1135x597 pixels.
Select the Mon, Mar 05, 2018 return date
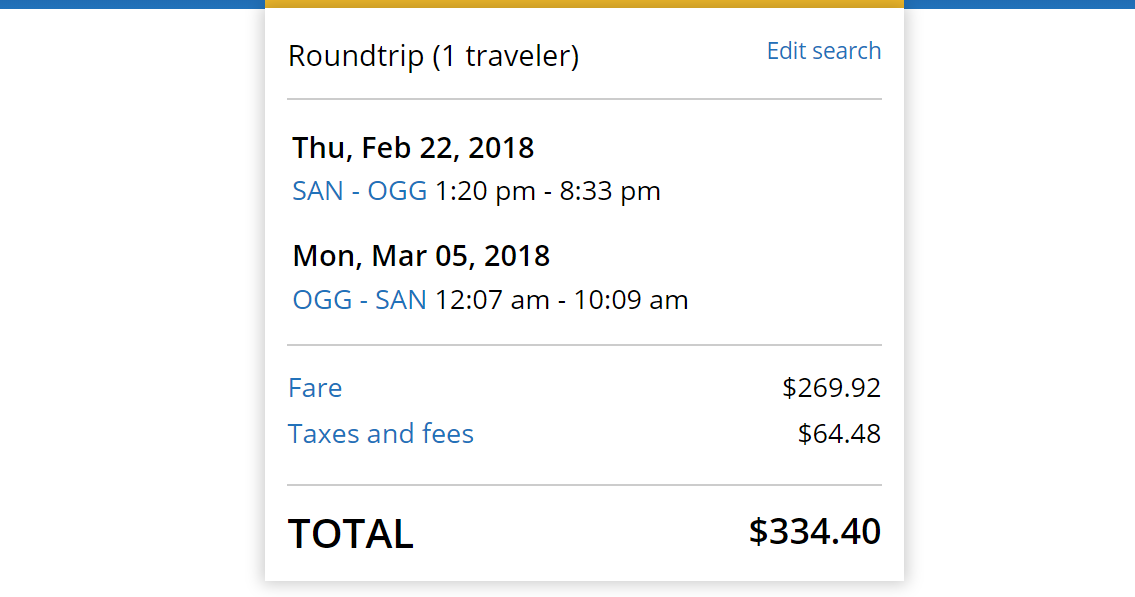click(x=421, y=256)
